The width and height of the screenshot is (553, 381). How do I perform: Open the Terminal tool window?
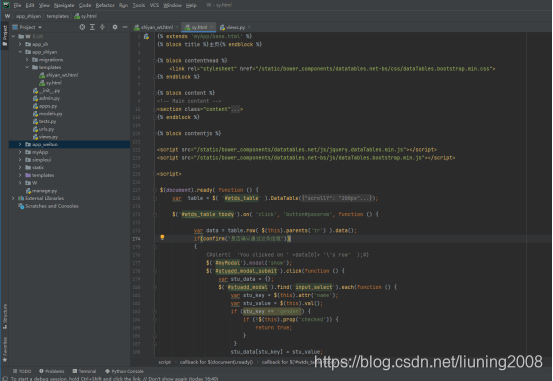tap(84, 371)
